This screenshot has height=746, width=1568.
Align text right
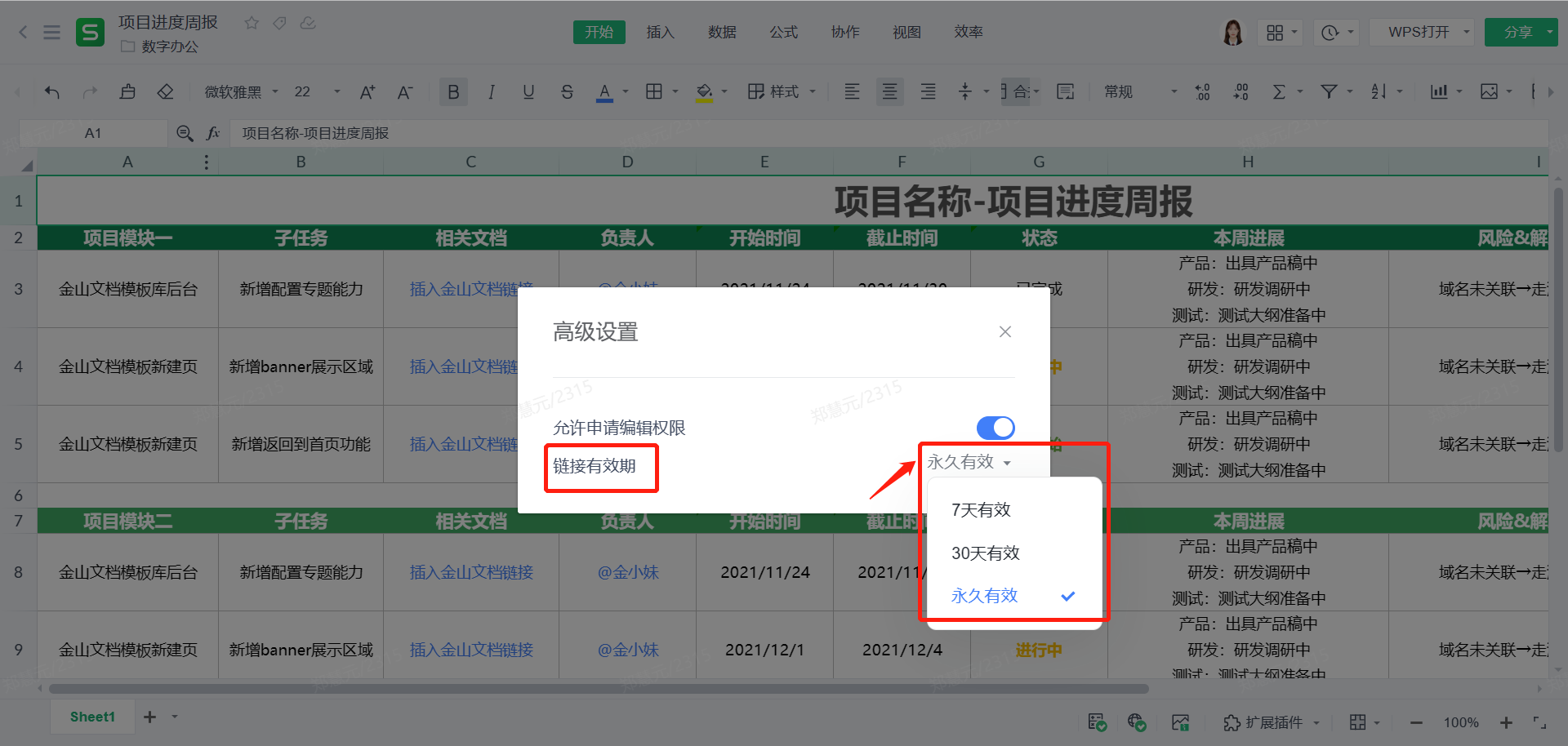928,91
